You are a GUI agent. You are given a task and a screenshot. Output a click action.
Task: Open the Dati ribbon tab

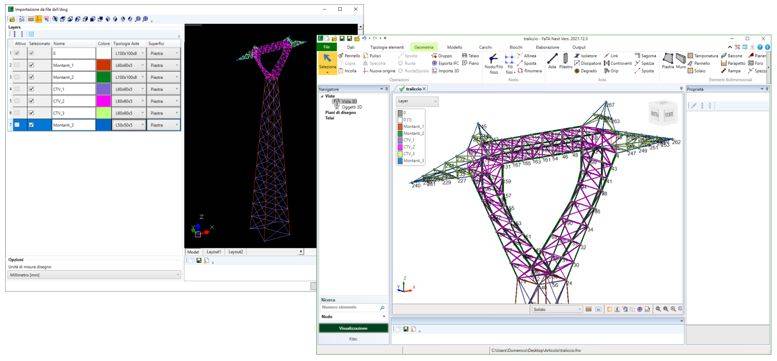[351, 47]
